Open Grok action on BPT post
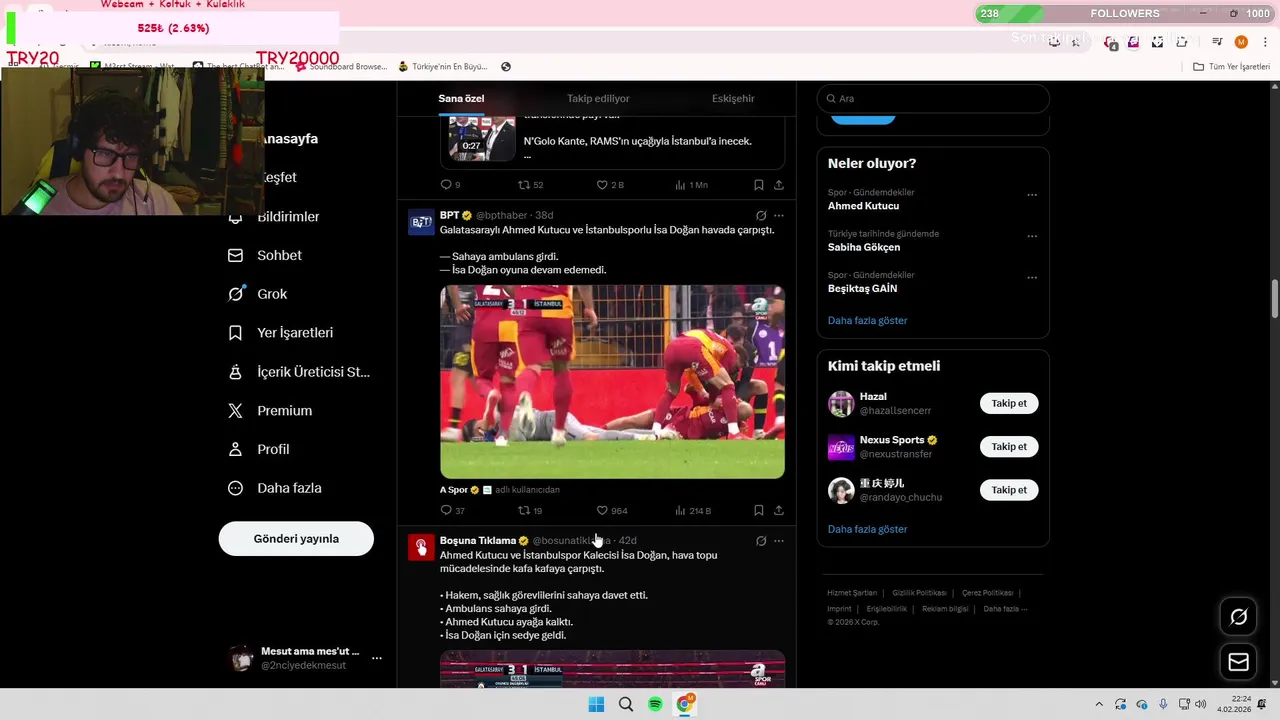1280x720 pixels. pos(761,215)
